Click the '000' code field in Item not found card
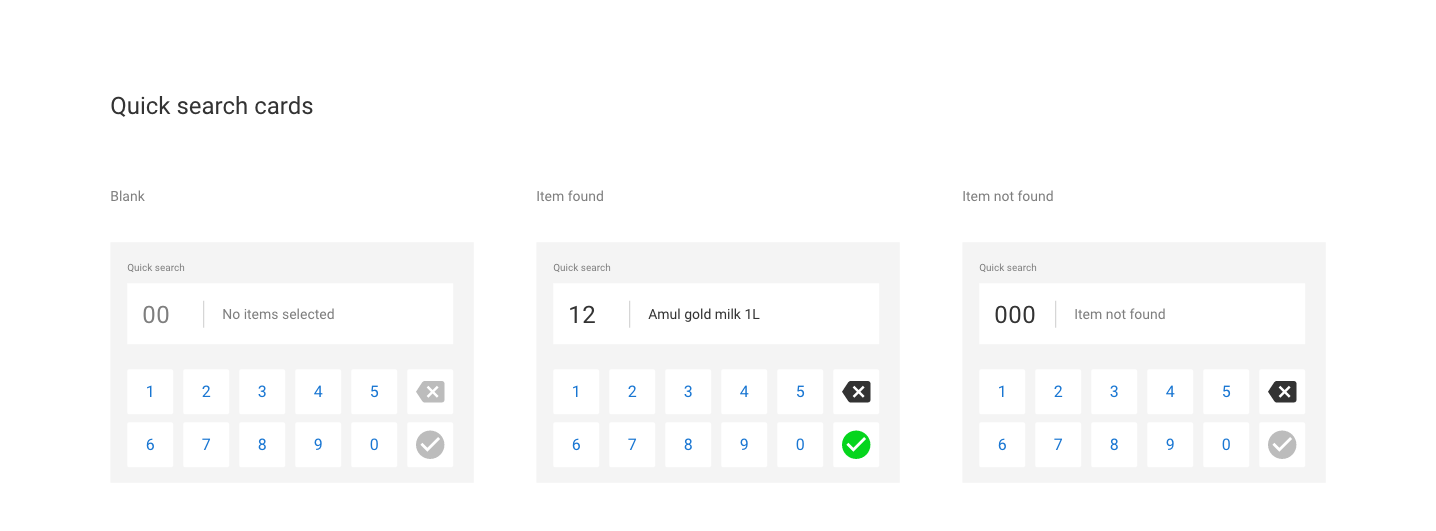The image size is (1436, 531). (1014, 315)
